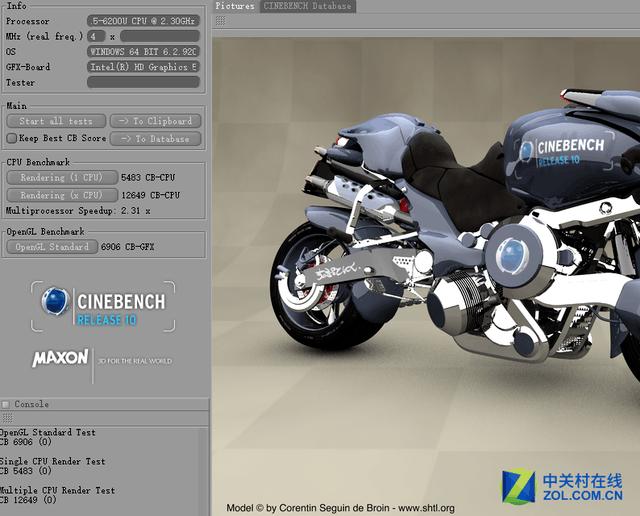Image resolution: width=640 pixels, height=516 pixels.
Task: Click the grip handle under the Console header
Action: [6, 419]
